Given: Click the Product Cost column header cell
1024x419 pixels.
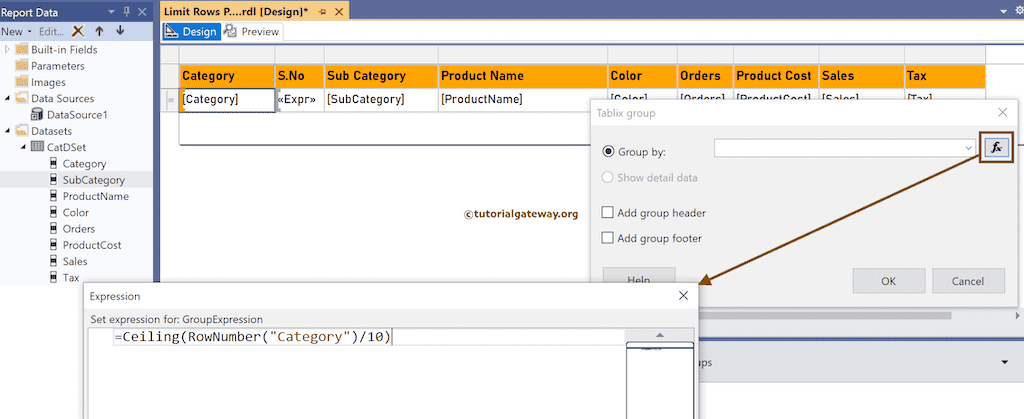Looking at the screenshot, I should (x=776, y=76).
